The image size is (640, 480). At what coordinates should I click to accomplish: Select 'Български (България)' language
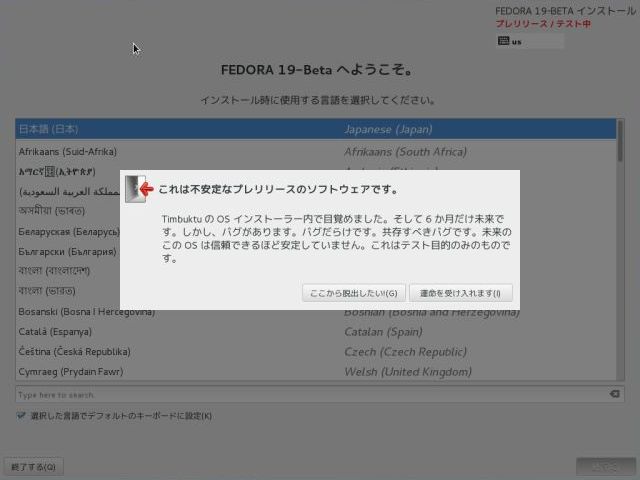68,251
